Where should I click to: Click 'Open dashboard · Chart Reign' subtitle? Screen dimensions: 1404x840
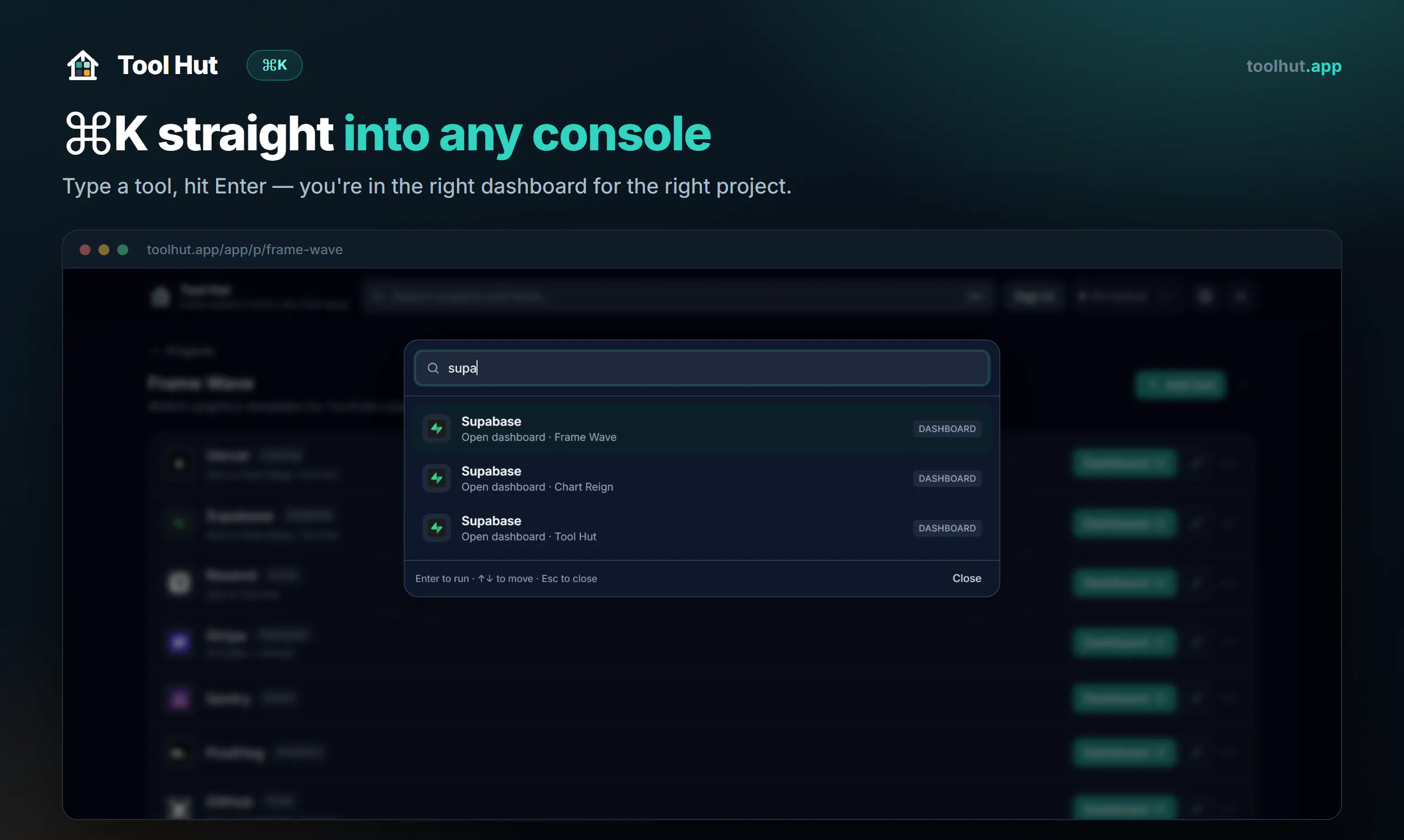[x=537, y=487]
